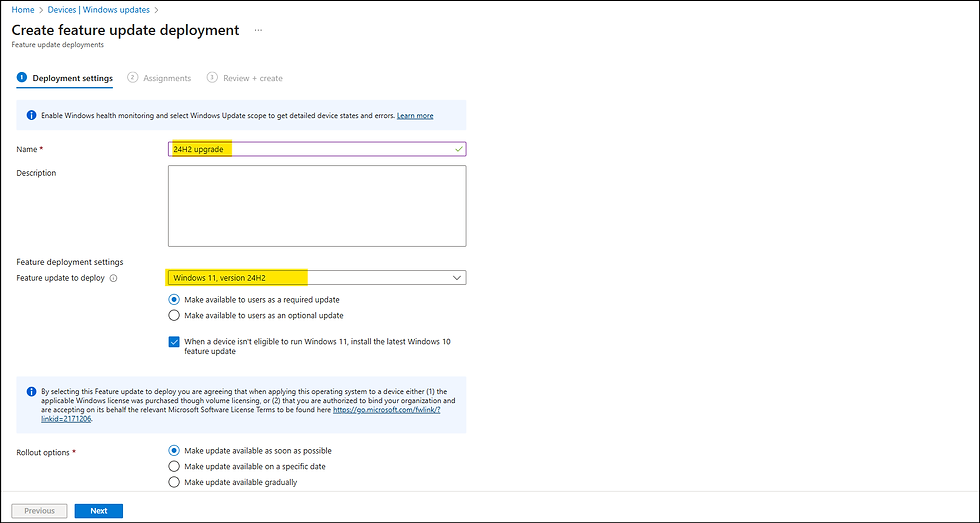Select Make update available as soon as possible
Screen dimensions: 980x523
coord(174,451)
